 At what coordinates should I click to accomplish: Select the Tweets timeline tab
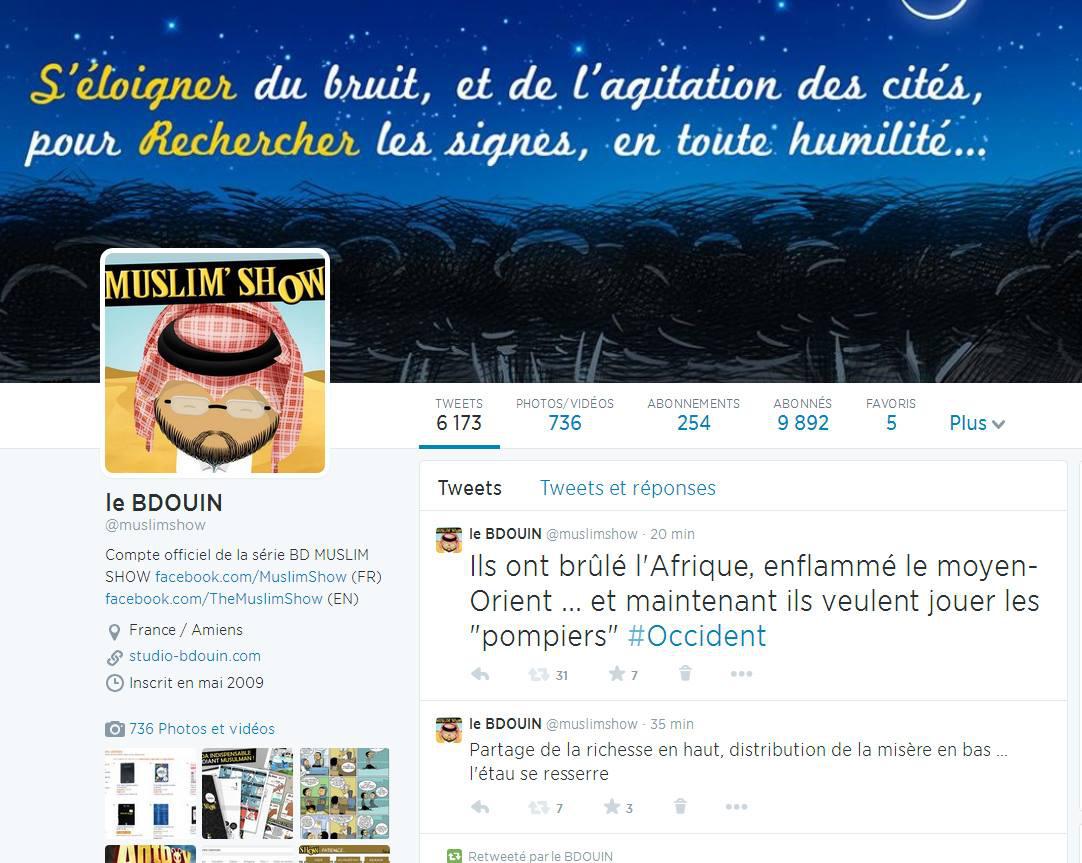469,488
